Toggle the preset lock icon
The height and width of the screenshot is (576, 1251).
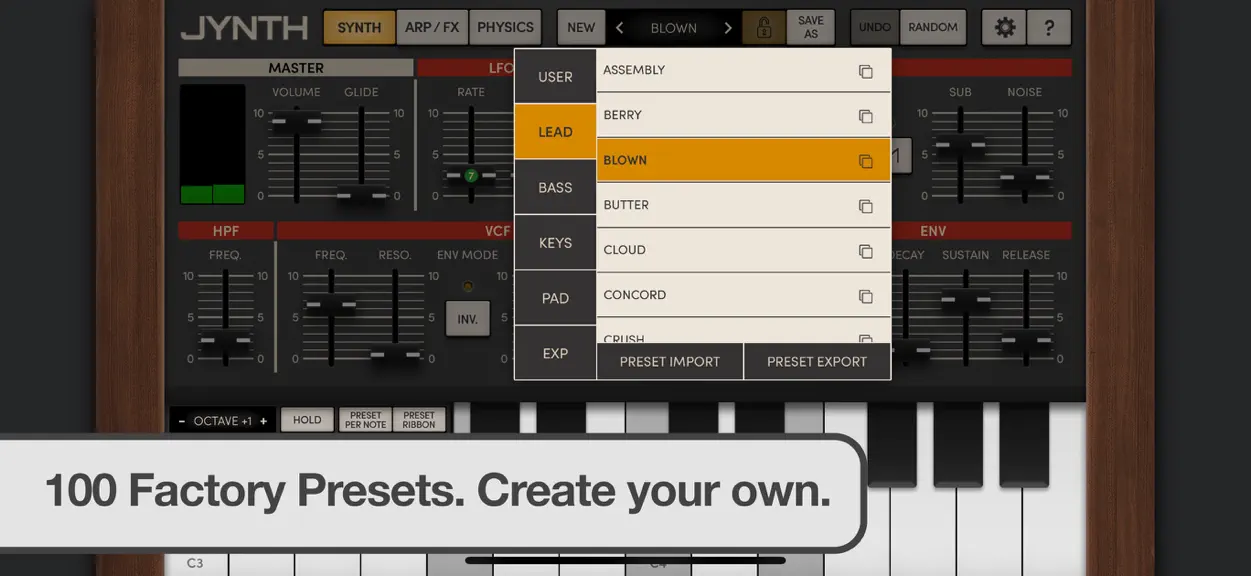[x=764, y=27]
